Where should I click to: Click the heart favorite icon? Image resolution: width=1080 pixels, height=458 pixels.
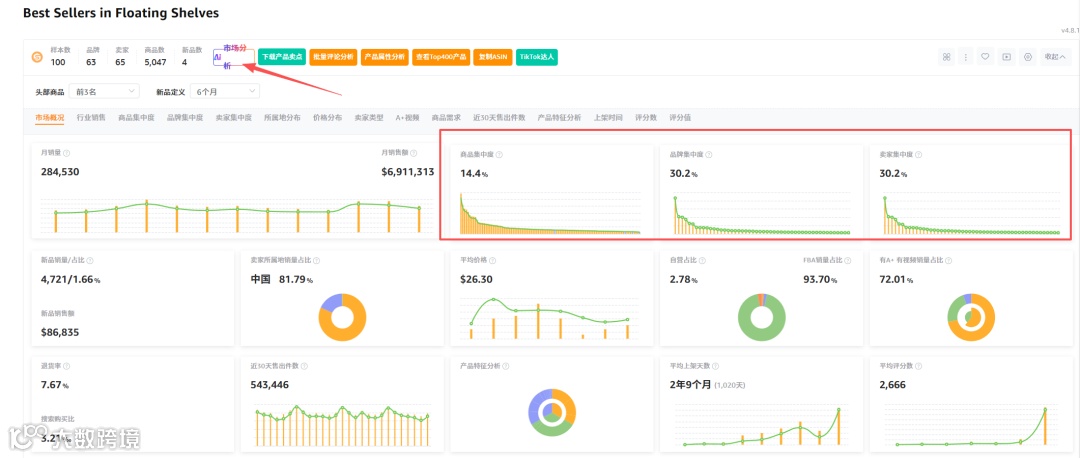986,57
